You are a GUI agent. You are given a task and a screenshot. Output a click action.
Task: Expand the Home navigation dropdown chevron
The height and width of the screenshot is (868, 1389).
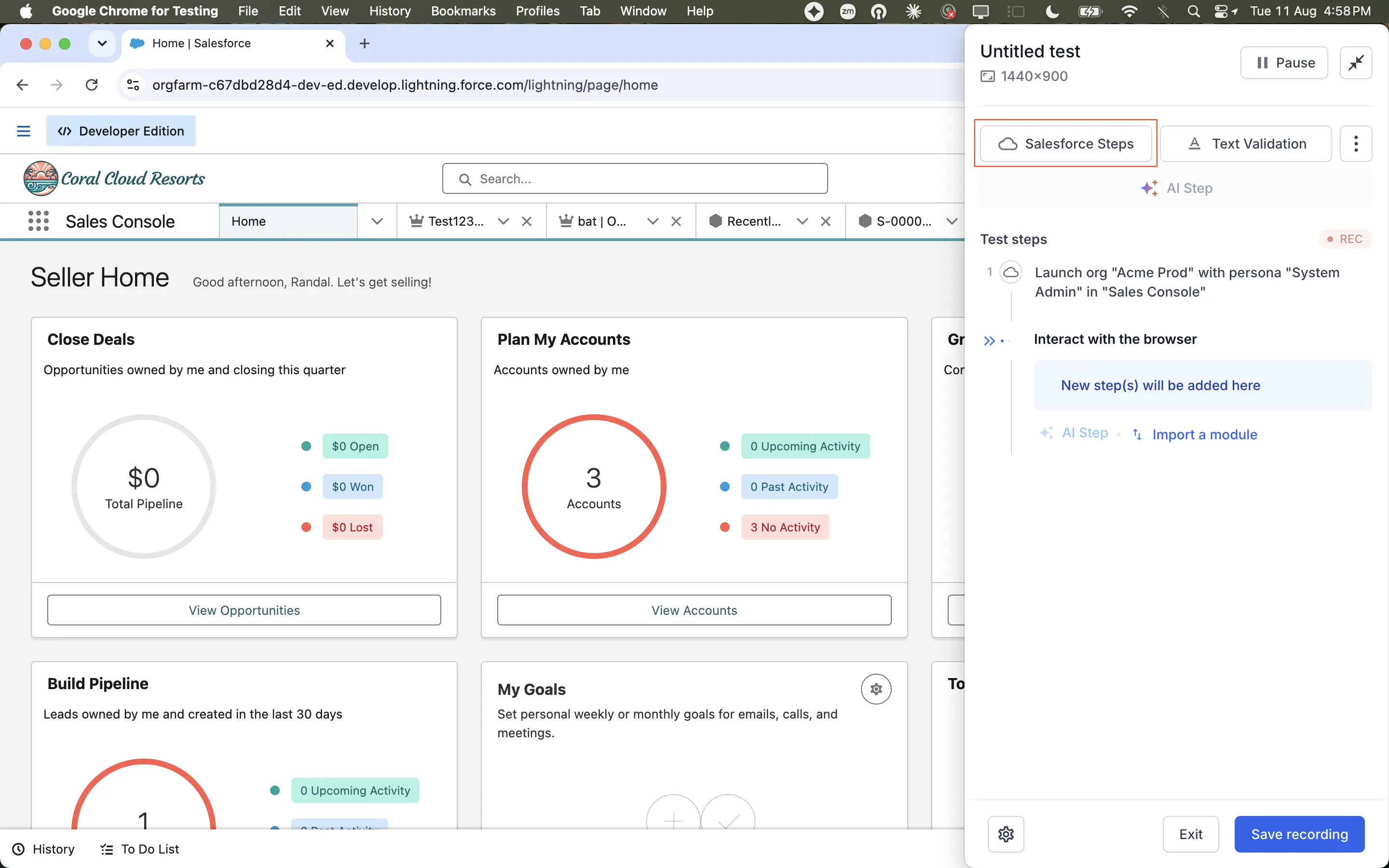coord(377,222)
